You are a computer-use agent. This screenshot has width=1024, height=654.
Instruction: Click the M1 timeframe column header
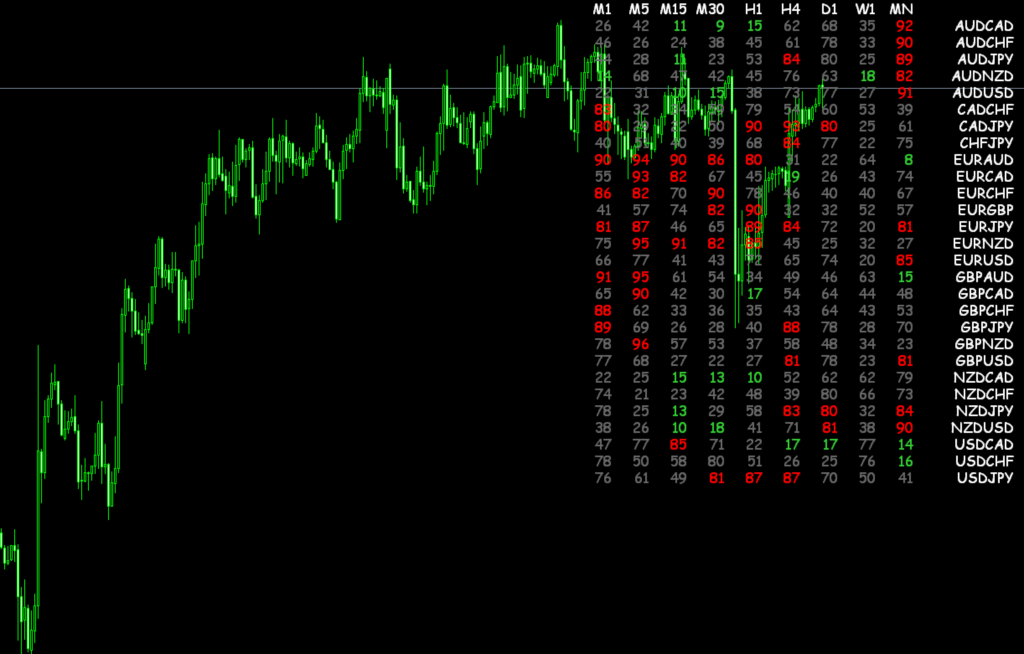pos(602,9)
